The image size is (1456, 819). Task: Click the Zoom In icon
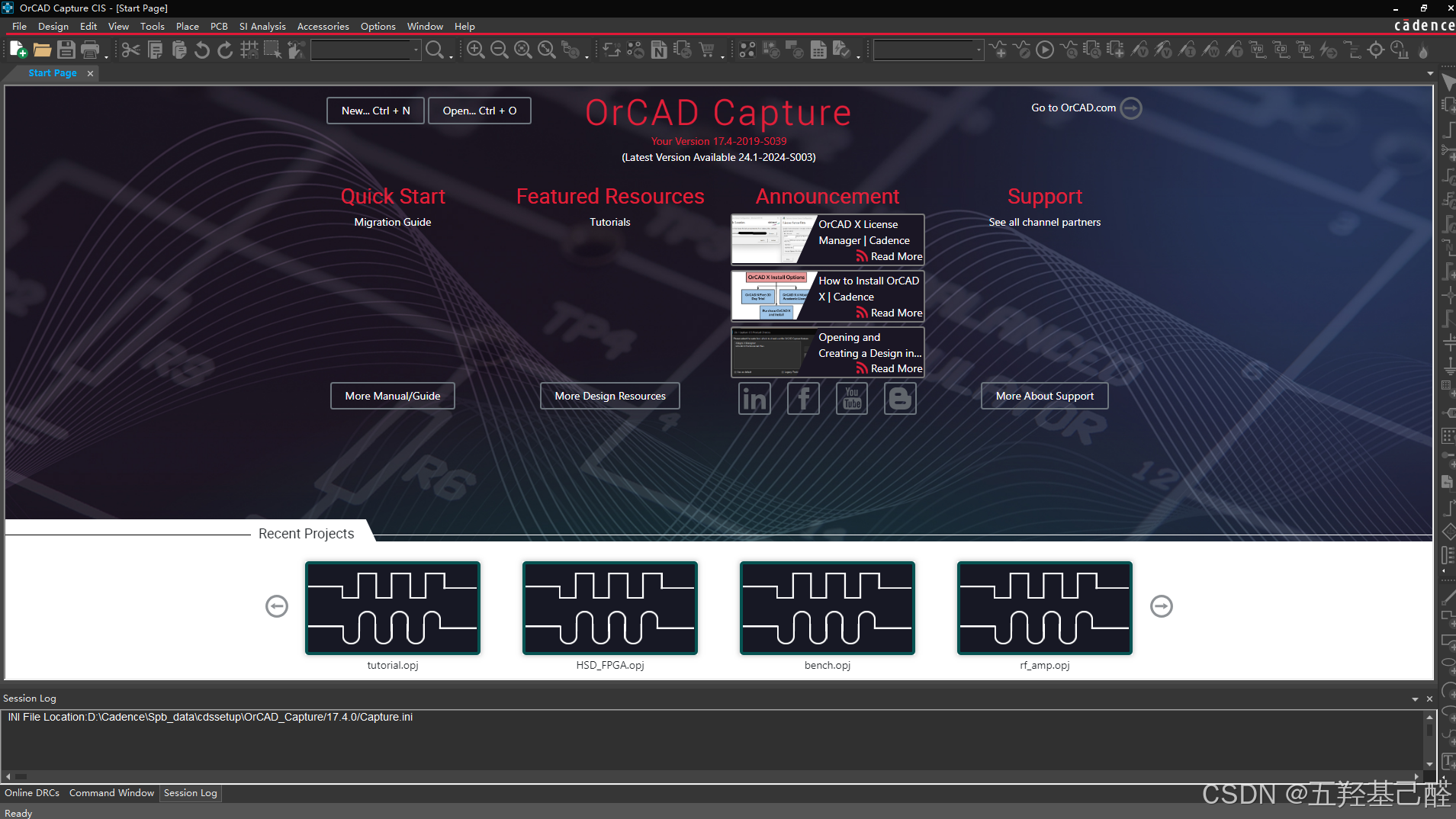tap(476, 50)
